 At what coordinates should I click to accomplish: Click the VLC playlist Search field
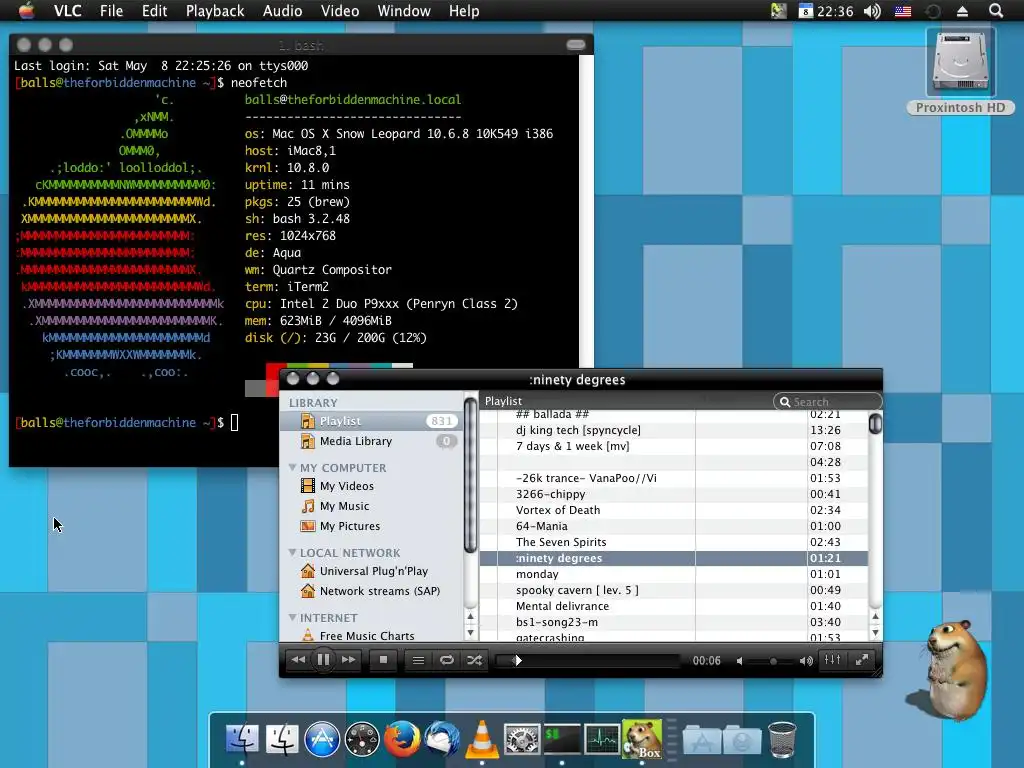[827, 402]
